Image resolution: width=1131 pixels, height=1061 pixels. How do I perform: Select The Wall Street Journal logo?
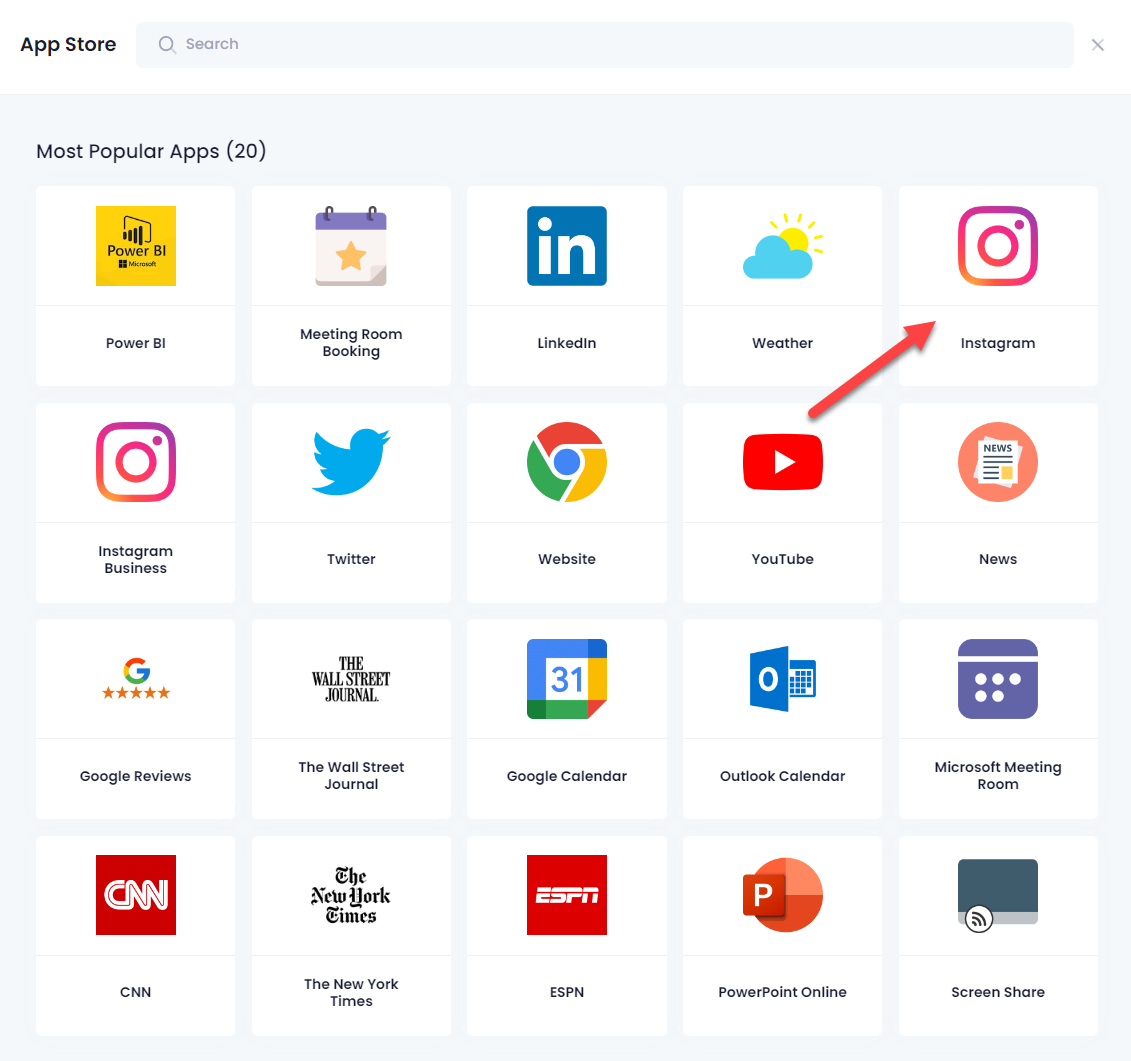(x=351, y=679)
